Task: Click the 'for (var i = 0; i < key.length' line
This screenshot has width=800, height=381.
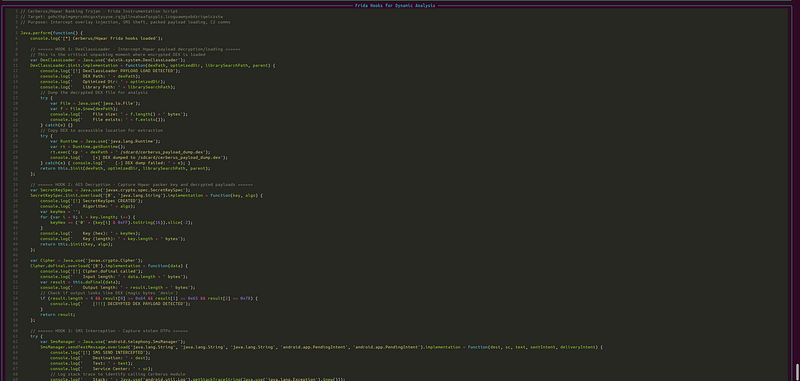Action: tap(87, 217)
